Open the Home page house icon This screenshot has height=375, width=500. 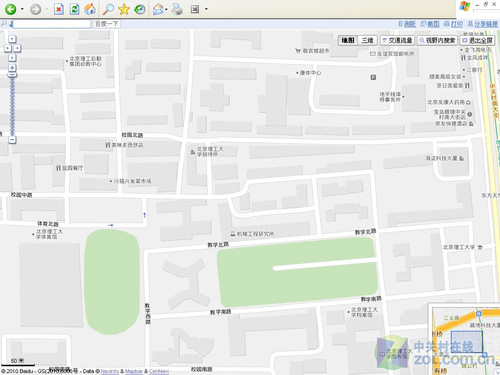[90, 9]
